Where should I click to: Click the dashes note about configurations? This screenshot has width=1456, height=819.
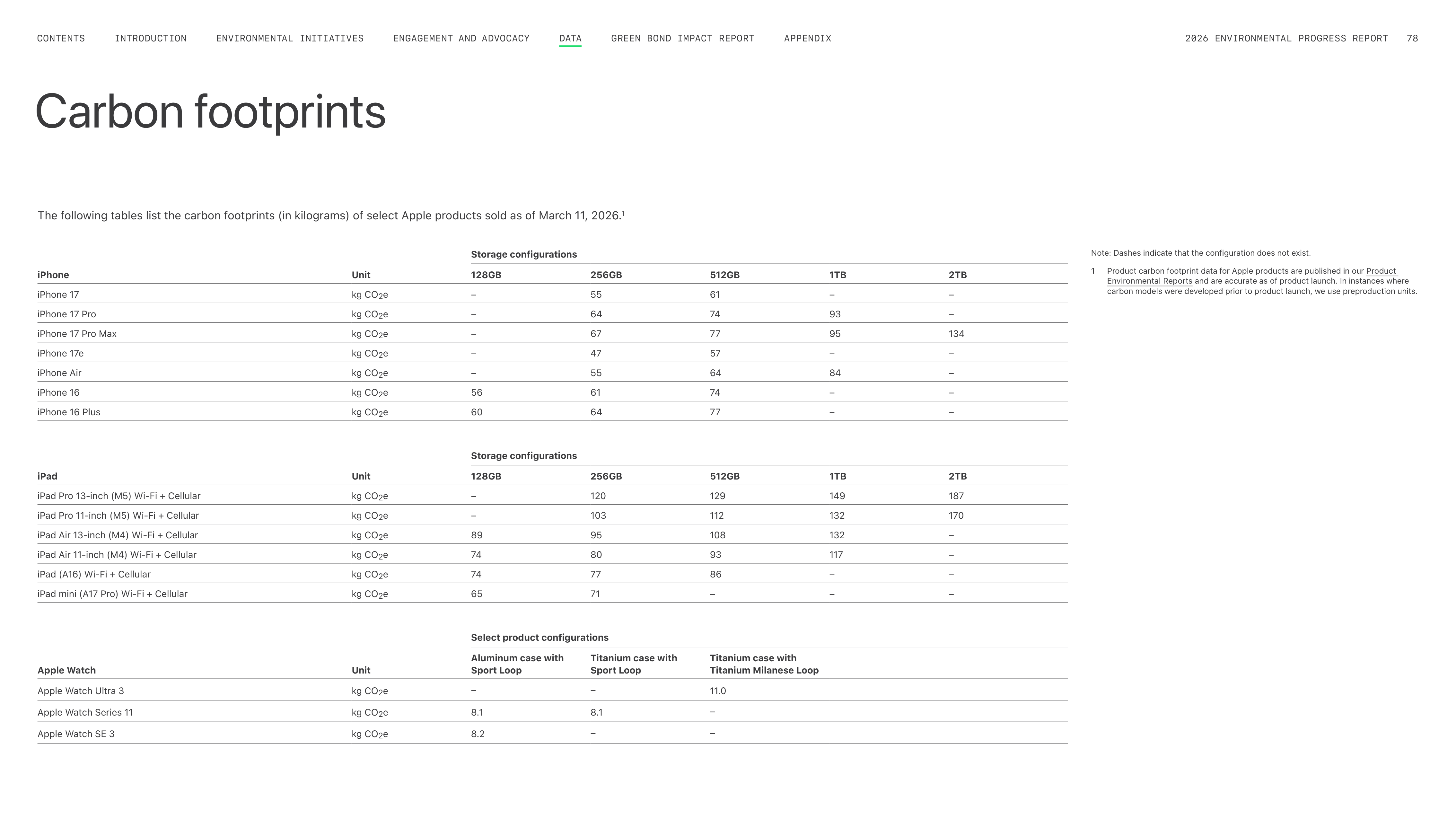[x=1200, y=253]
